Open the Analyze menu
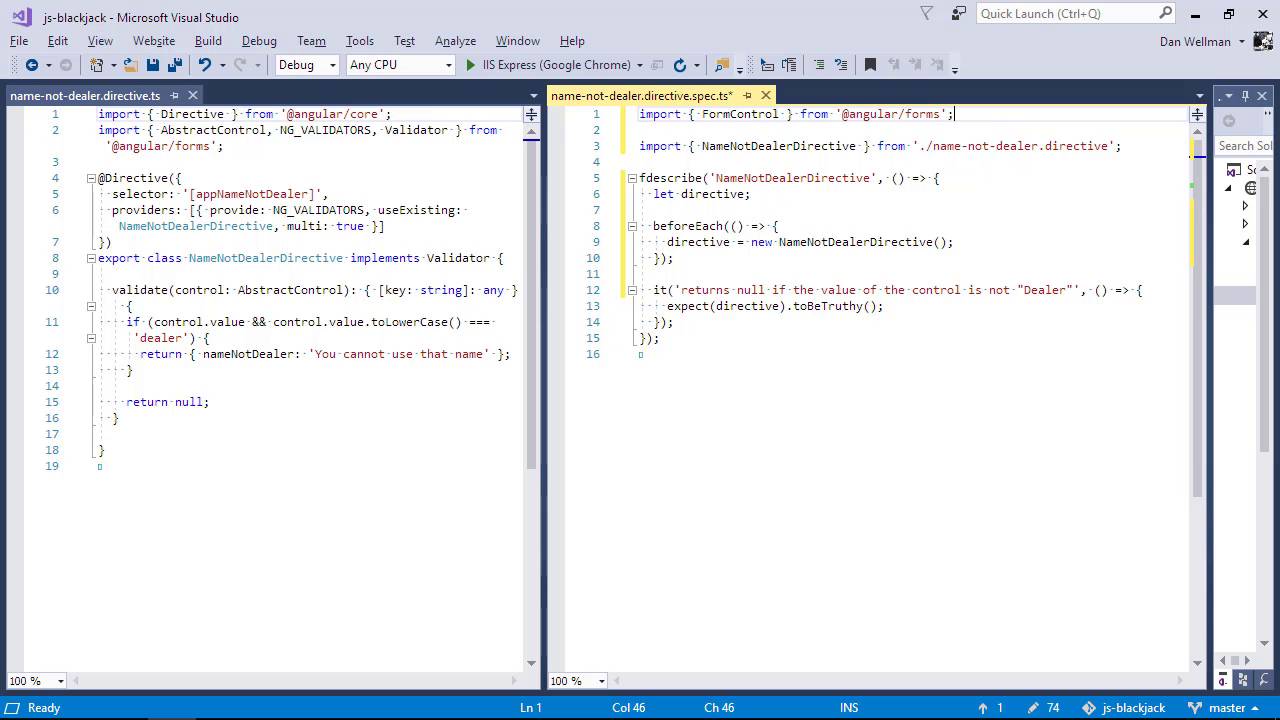Image resolution: width=1280 pixels, height=720 pixels. pyautogui.click(x=455, y=41)
